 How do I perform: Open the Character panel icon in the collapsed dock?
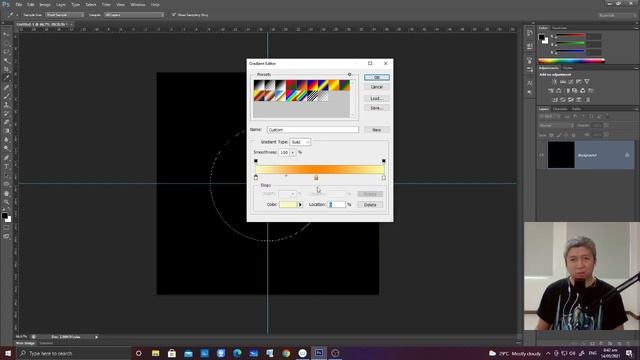[x=529, y=83]
